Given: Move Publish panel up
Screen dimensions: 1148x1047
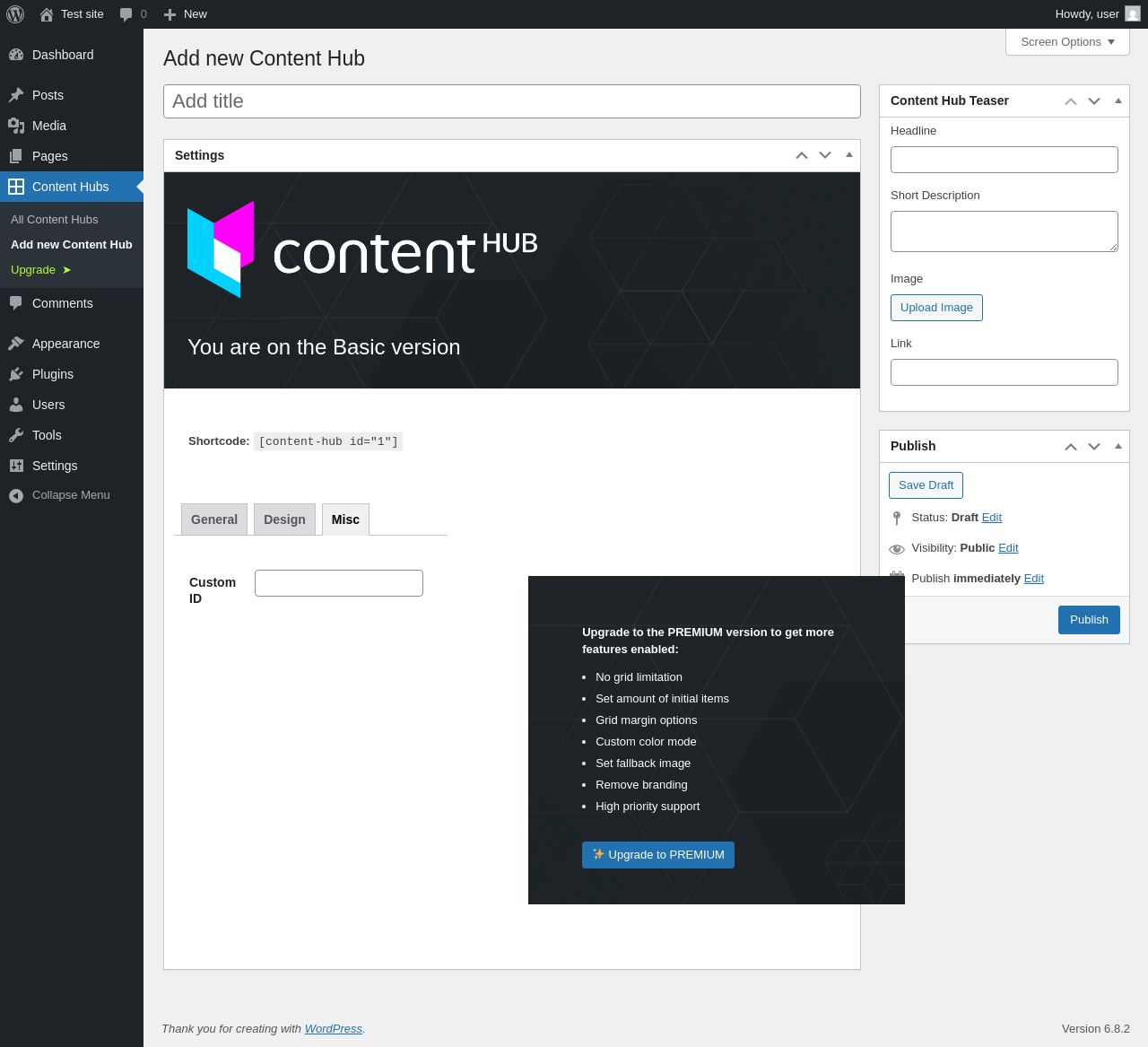Looking at the screenshot, I should click(x=1071, y=446).
